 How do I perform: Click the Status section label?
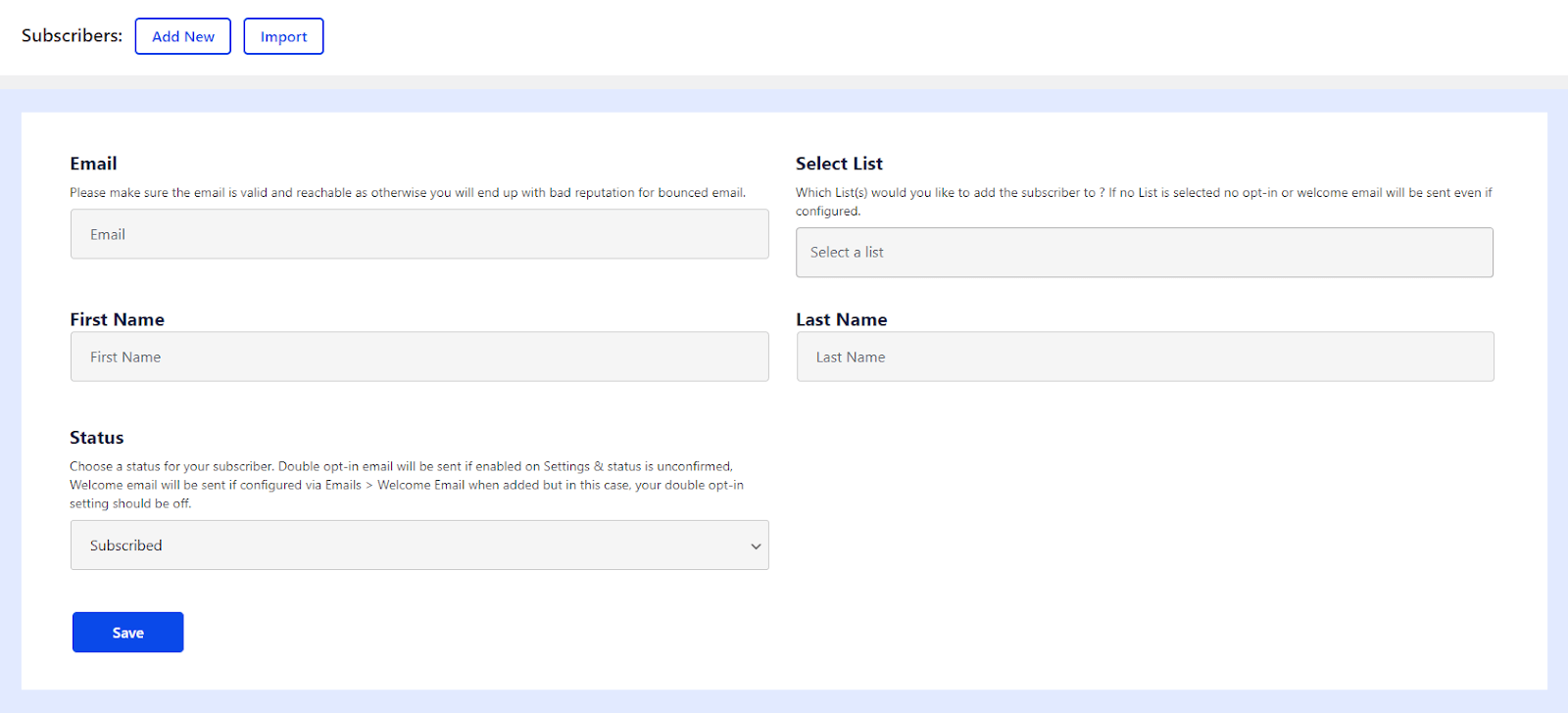point(96,438)
